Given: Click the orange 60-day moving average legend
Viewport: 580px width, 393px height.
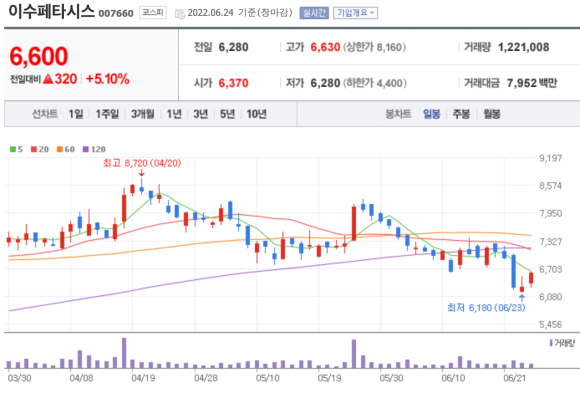Looking at the screenshot, I should pyautogui.click(x=65, y=149).
